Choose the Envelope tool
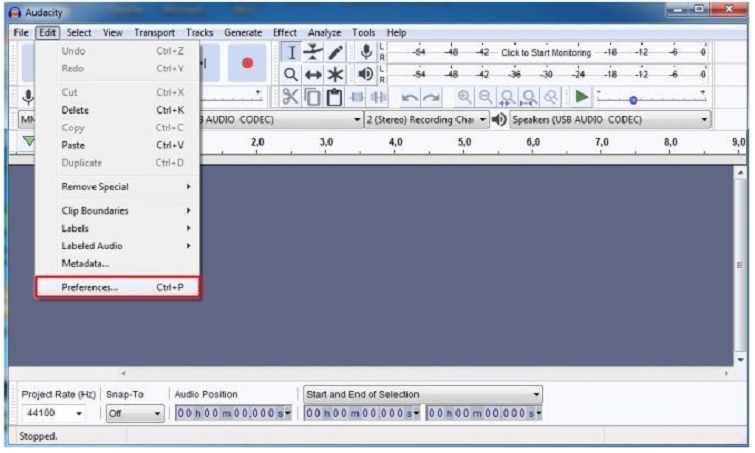 (x=312, y=53)
